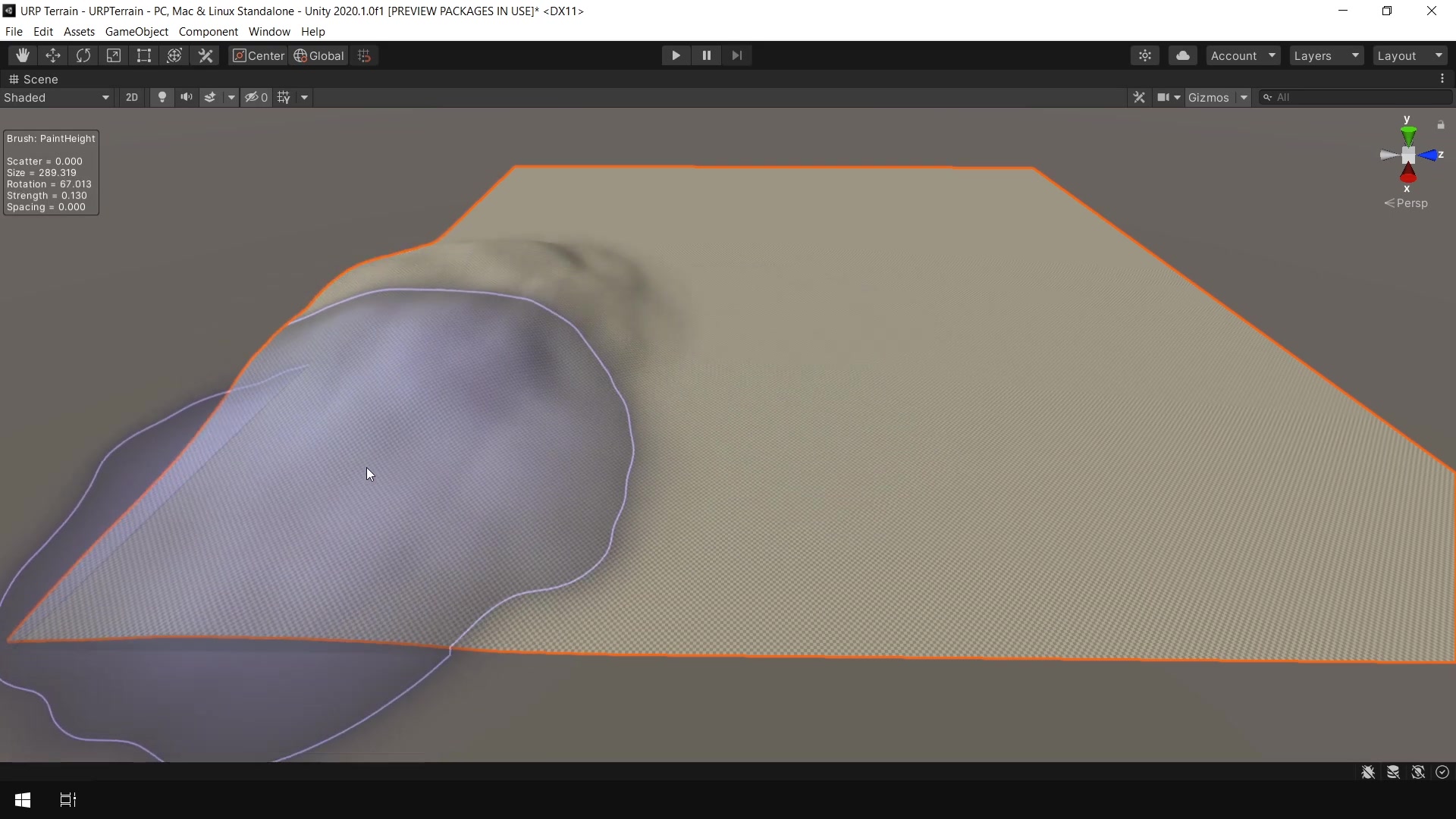Expand the Shaded draw mode dropdown
This screenshot has height=819, width=1456.
point(57,97)
